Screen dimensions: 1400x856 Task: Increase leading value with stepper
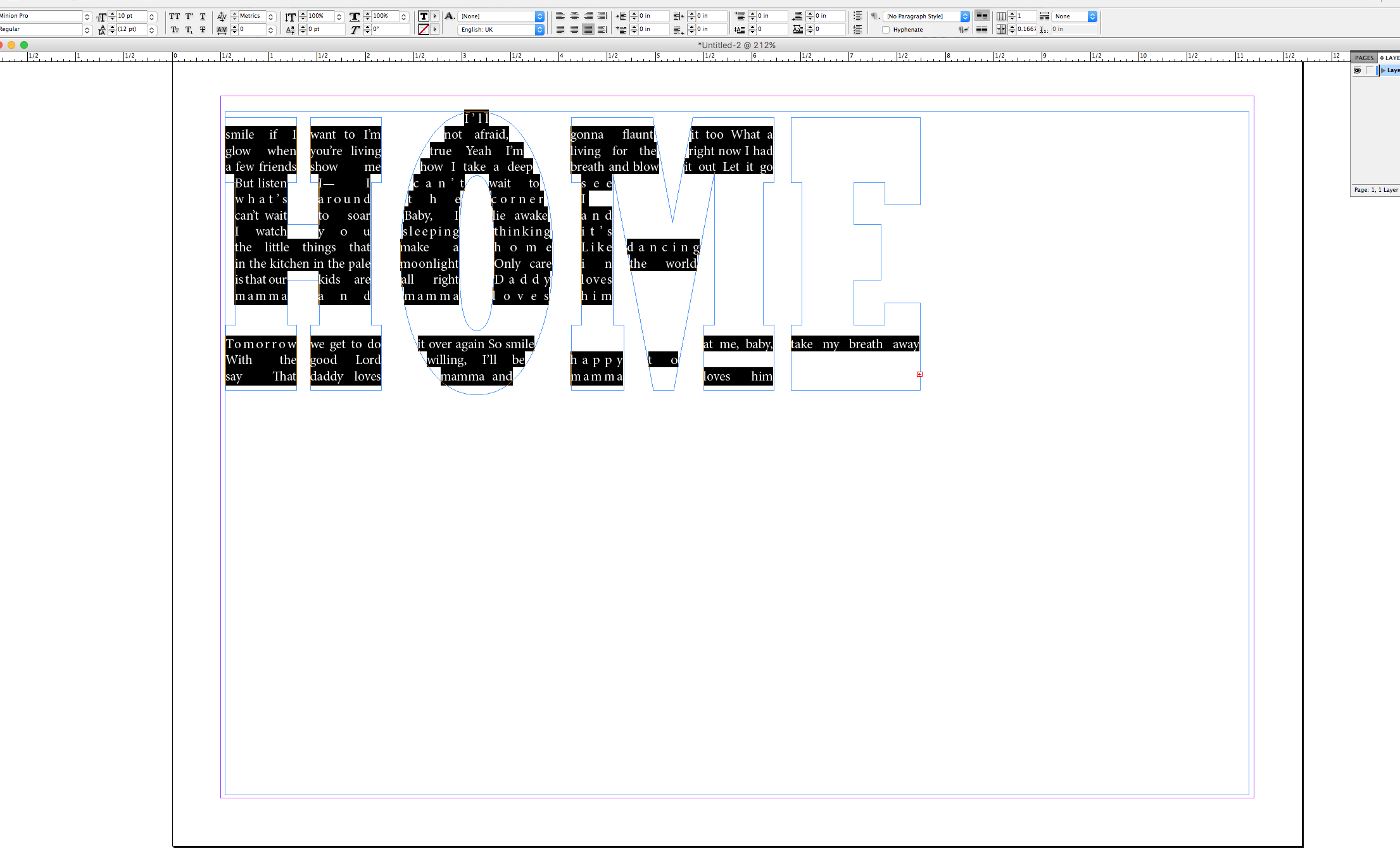pos(112,27)
